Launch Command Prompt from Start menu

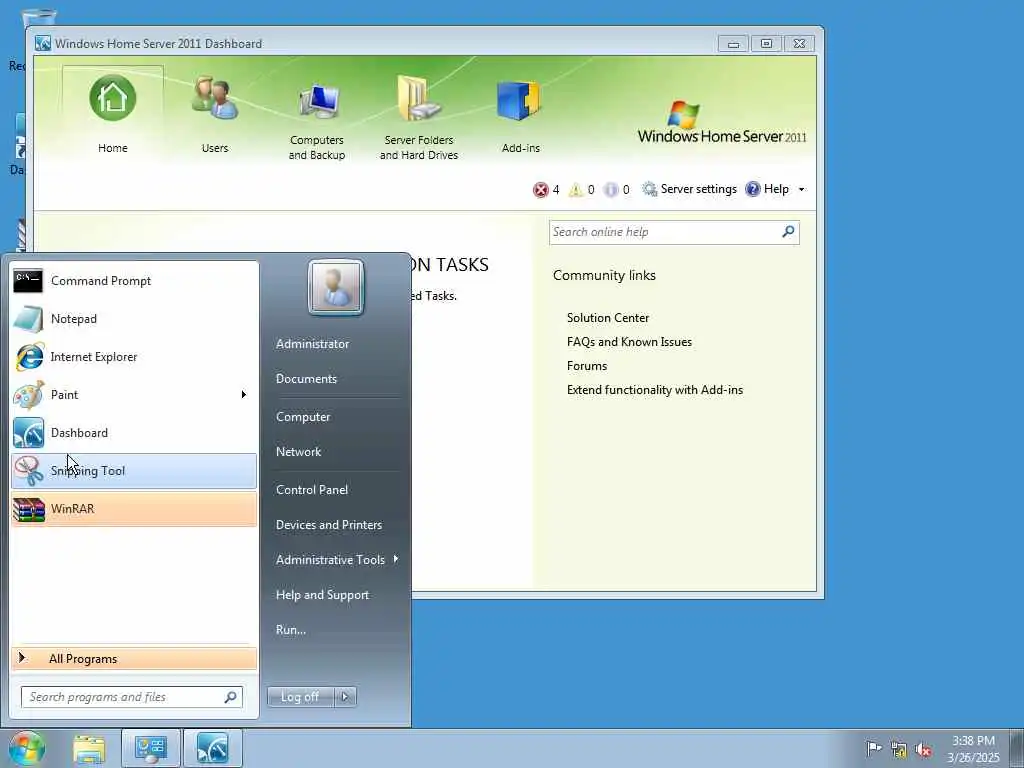click(x=134, y=281)
